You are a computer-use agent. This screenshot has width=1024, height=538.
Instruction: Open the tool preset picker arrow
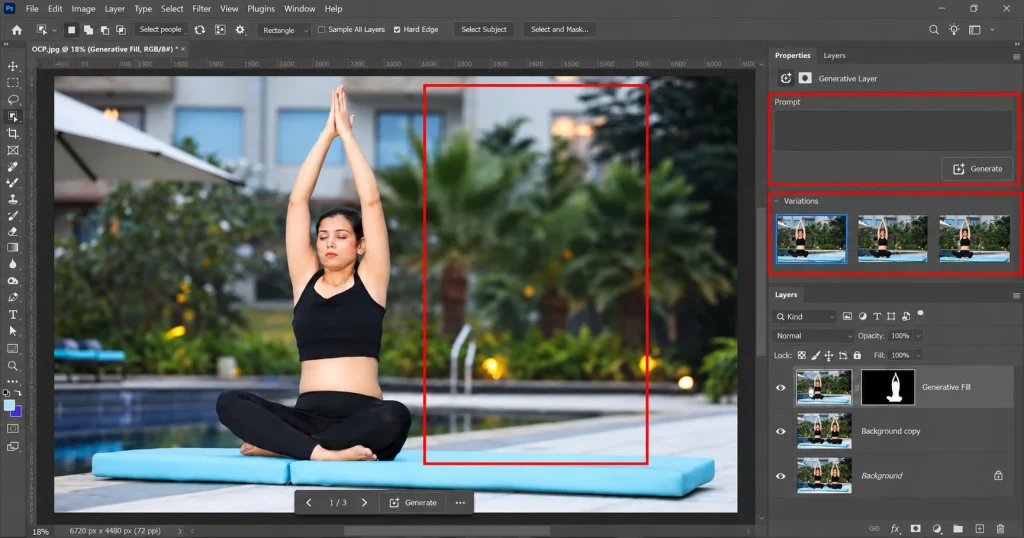[54, 30]
